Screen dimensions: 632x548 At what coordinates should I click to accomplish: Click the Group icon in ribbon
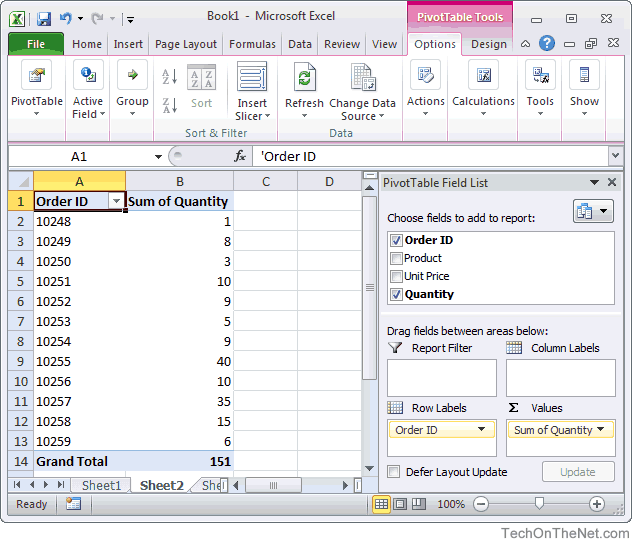[x=132, y=75]
